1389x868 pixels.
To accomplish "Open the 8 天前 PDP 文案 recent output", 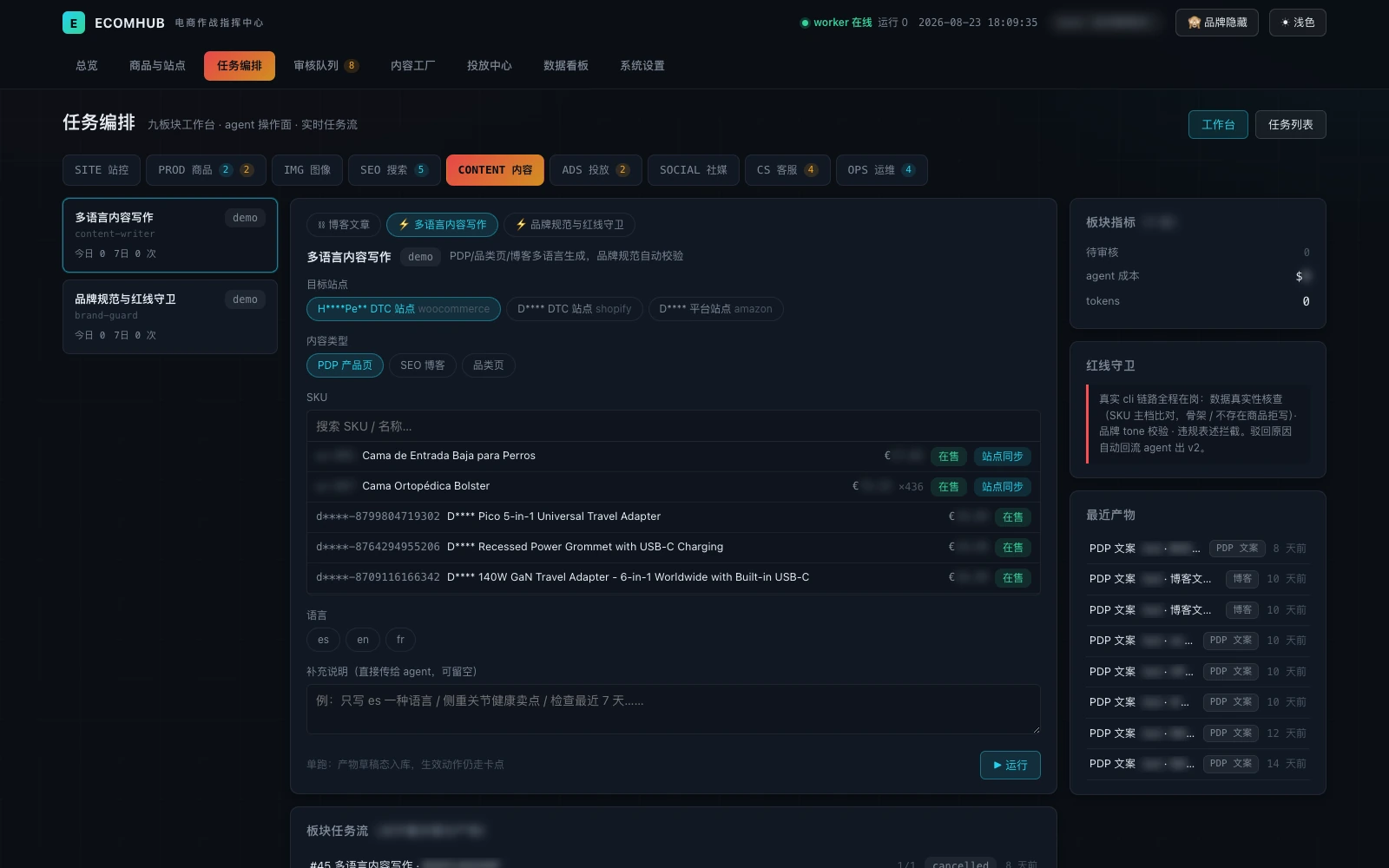I will [x=1197, y=549].
